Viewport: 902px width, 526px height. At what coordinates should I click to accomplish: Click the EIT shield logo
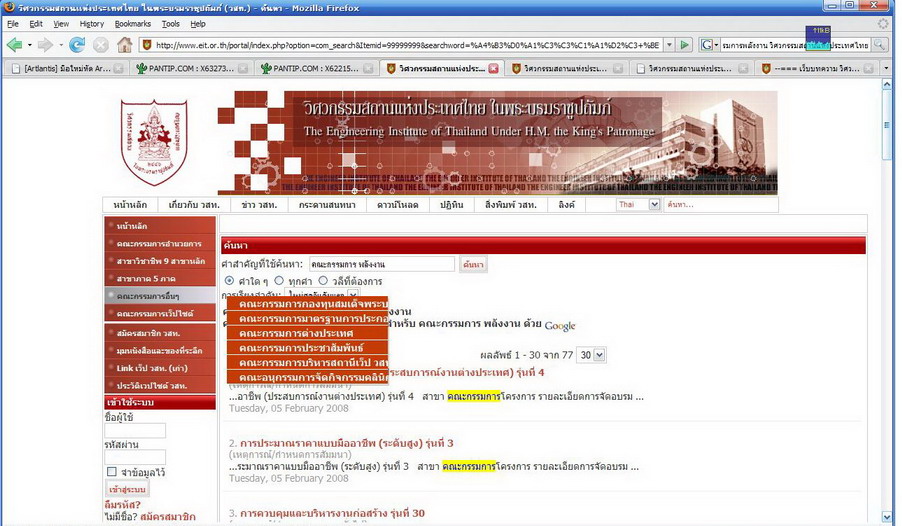point(154,142)
